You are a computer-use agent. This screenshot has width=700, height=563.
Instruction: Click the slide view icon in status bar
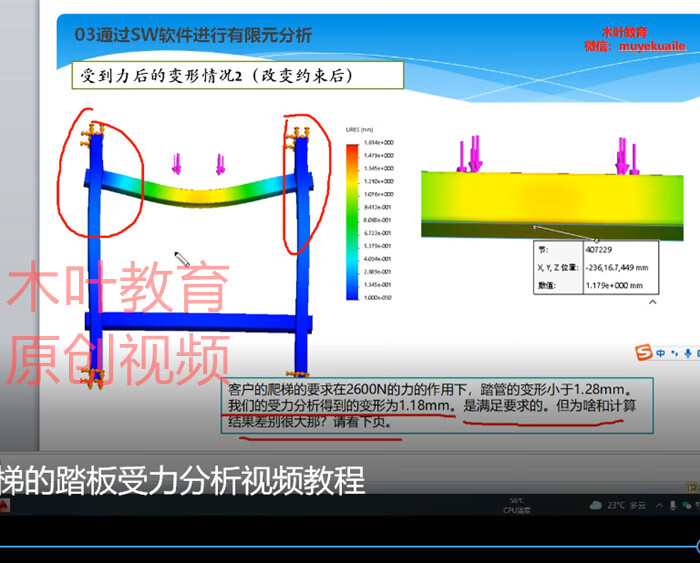click(x=692, y=487)
